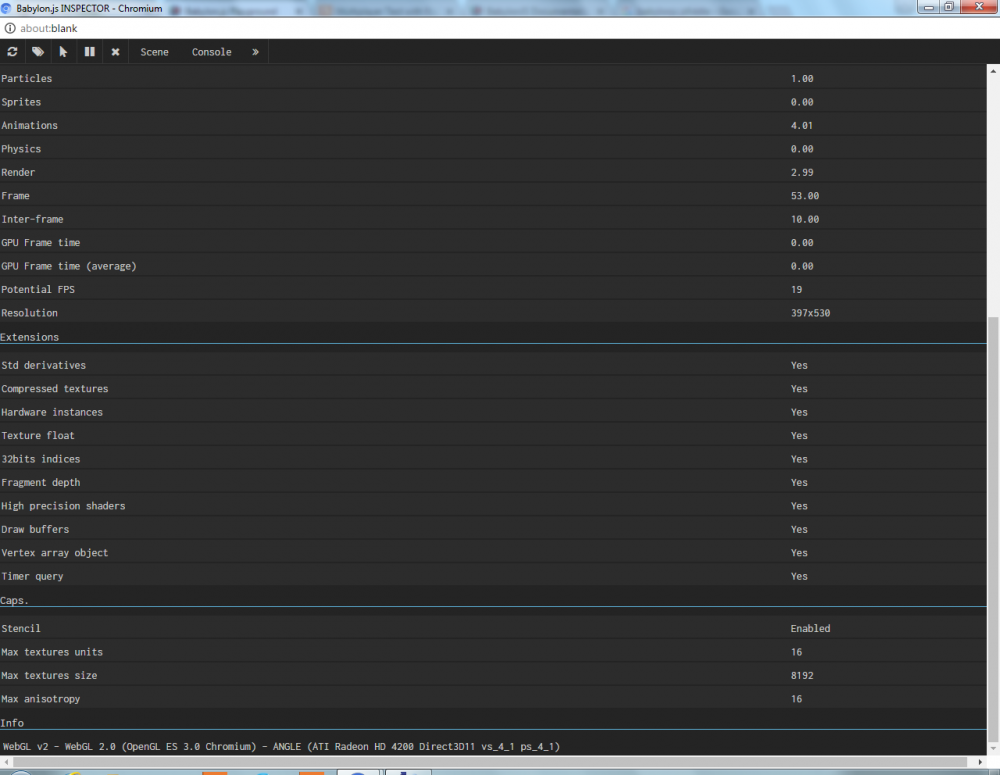The height and width of the screenshot is (775, 1000).
Task: Click the Fragment depth row label
Action: [41, 483]
